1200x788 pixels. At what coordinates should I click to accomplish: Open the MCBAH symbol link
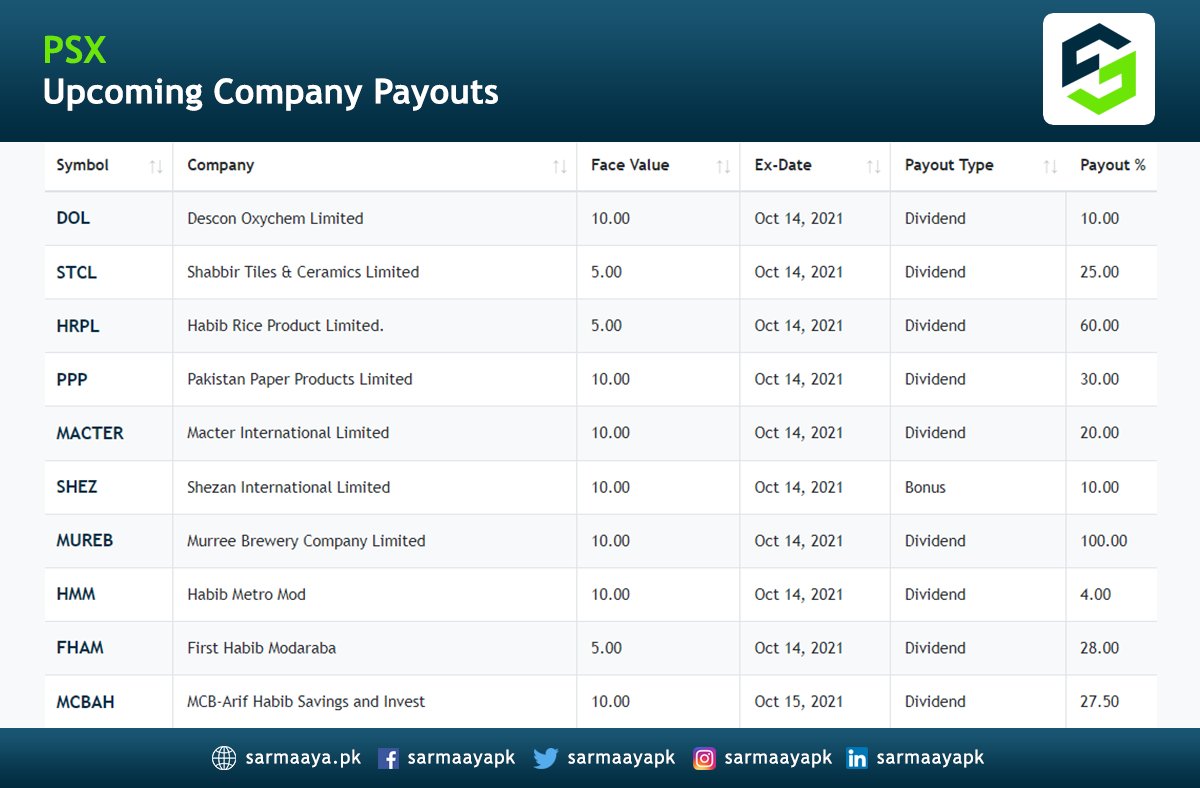85,702
